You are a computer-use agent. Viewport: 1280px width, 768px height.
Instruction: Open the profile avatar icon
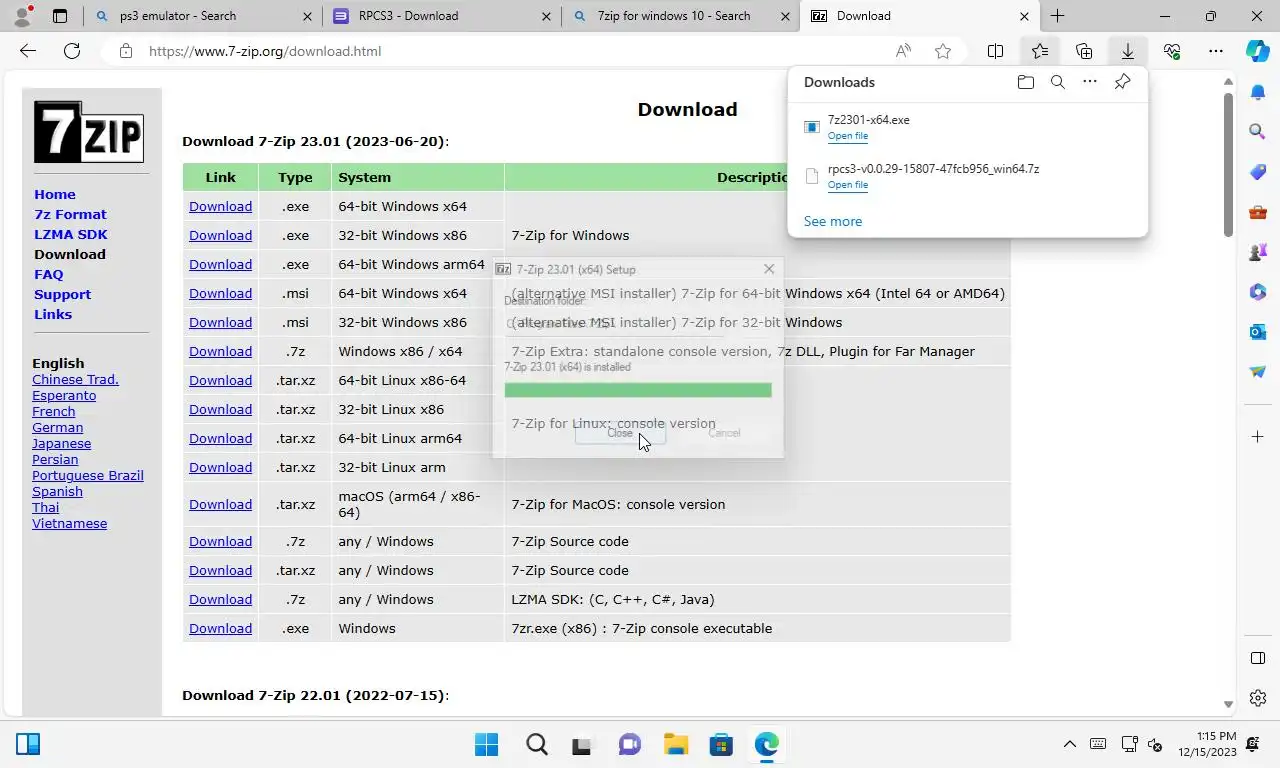click(22, 16)
